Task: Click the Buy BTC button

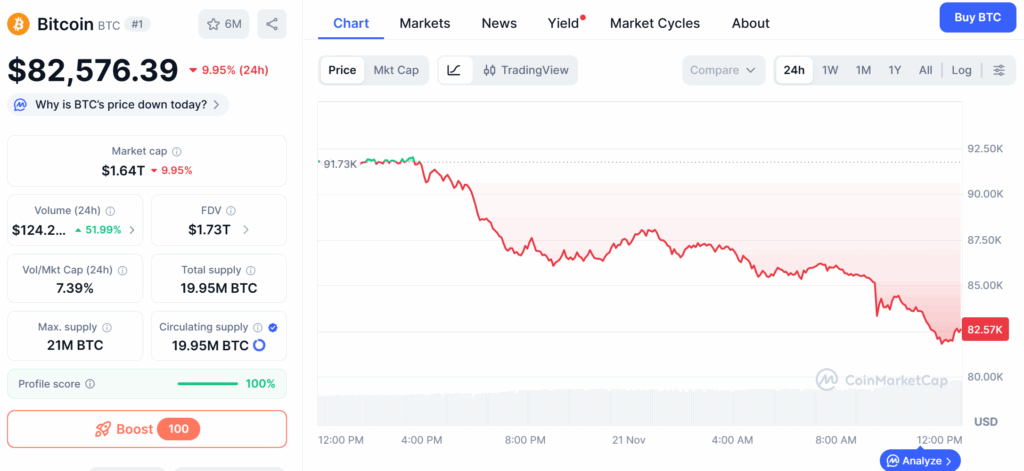Action: click(977, 17)
